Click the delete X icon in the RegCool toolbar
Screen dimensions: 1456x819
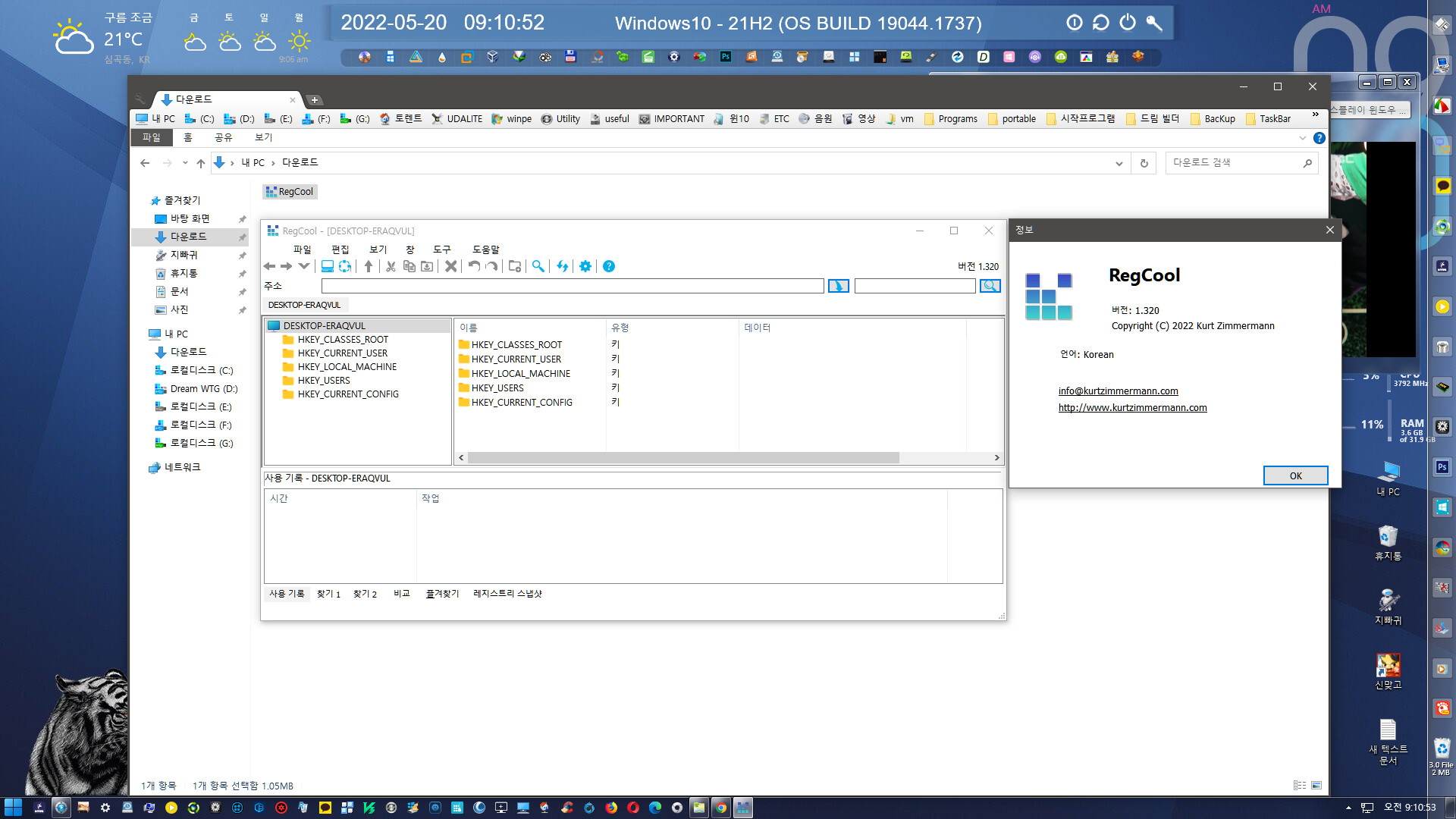click(x=450, y=266)
